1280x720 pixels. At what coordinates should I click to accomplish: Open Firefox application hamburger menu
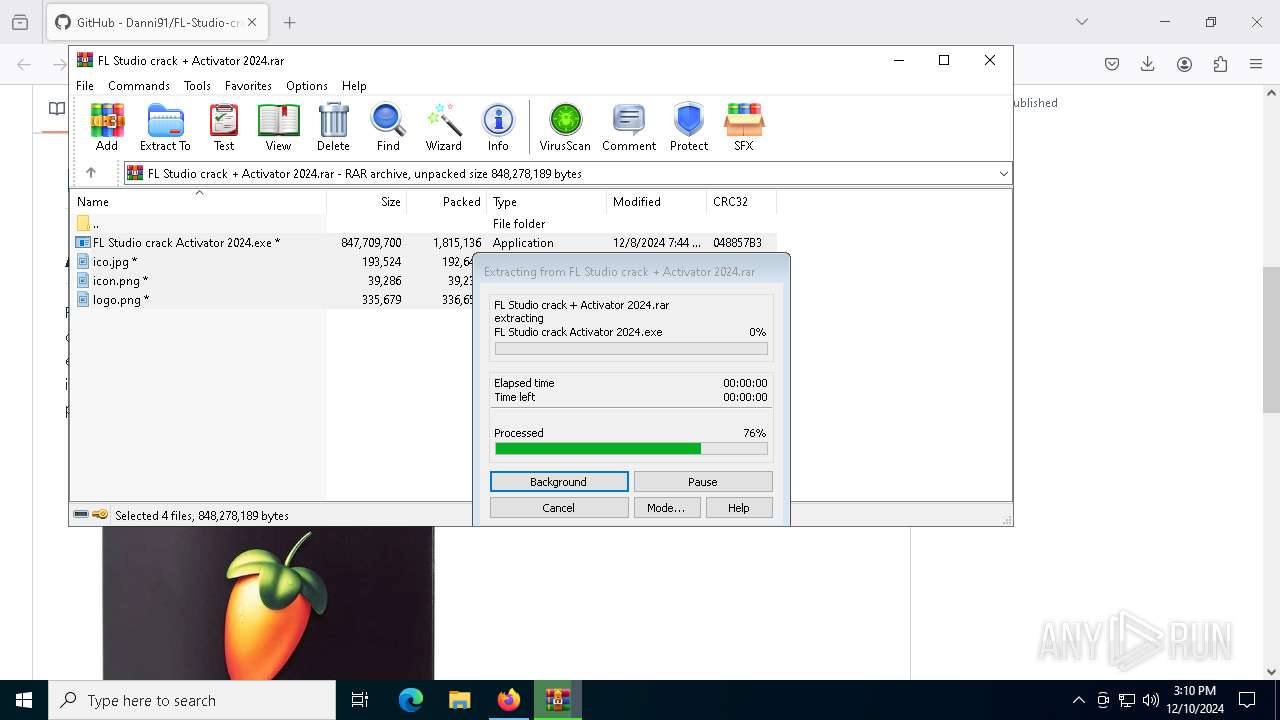coord(1256,64)
